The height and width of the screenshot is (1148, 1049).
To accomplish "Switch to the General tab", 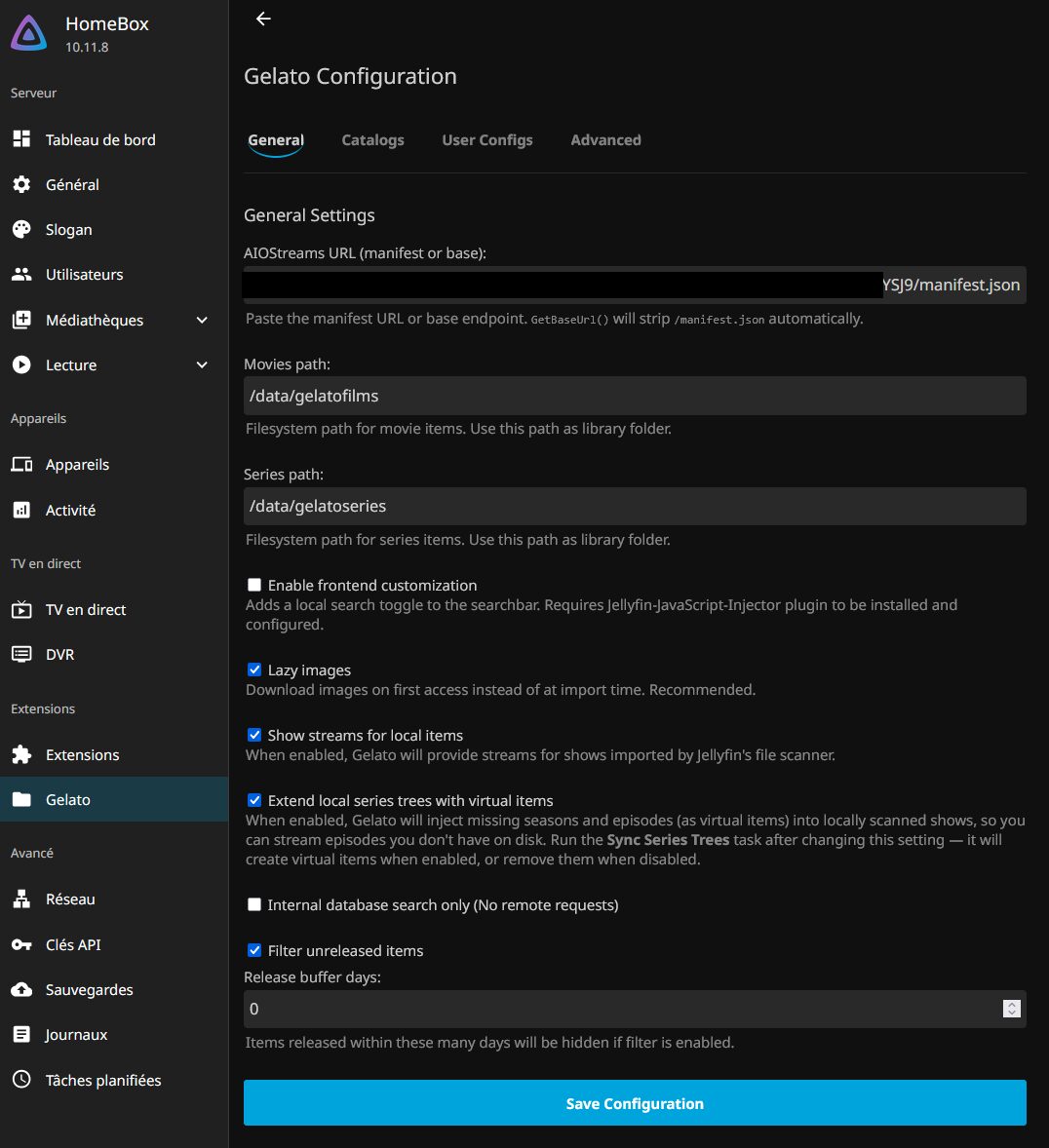I will click(x=276, y=139).
